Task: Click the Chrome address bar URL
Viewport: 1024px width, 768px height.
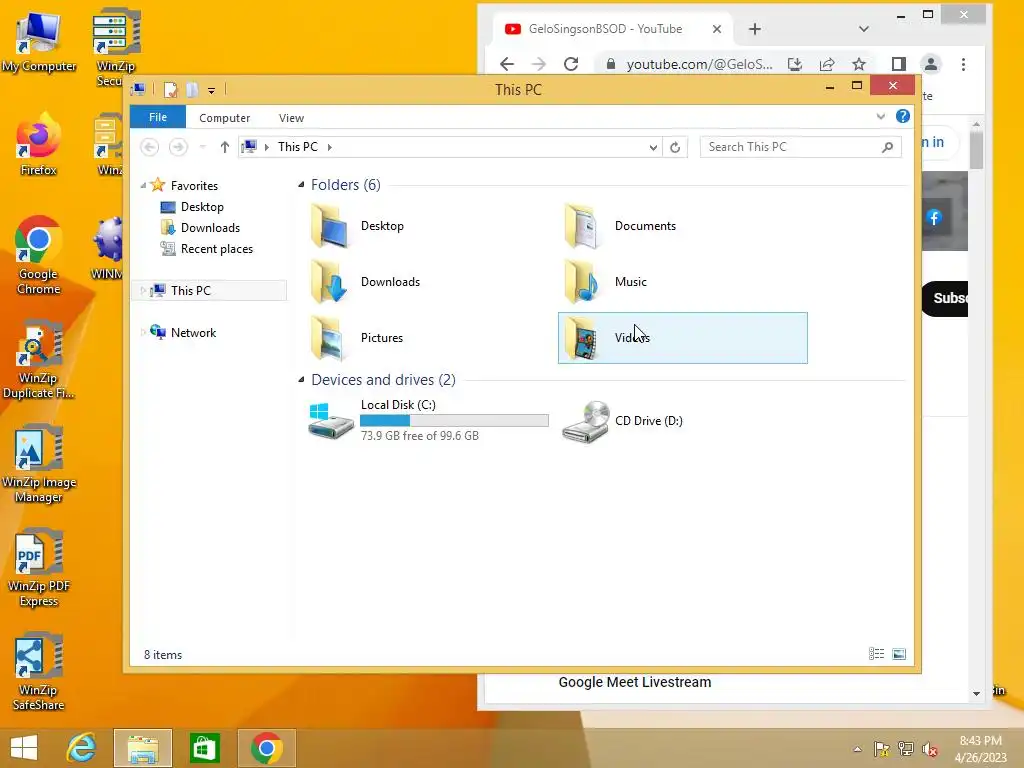Action: click(699, 64)
